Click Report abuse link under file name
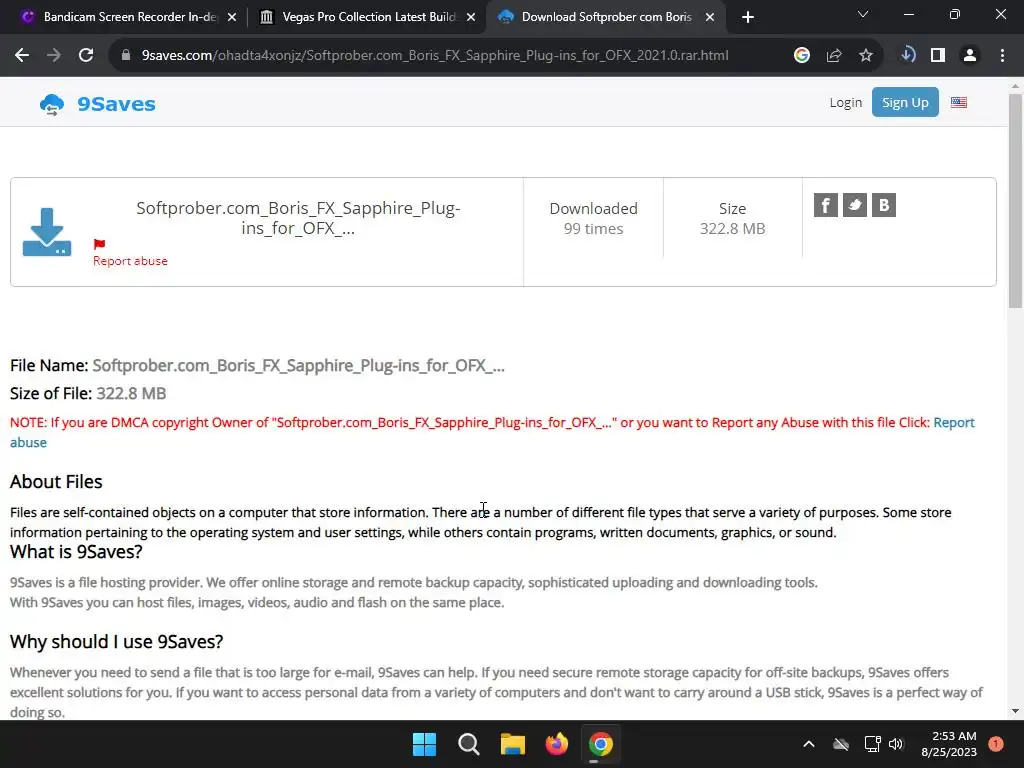The height and width of the screenshot is (768, 1024). point(130,261)
